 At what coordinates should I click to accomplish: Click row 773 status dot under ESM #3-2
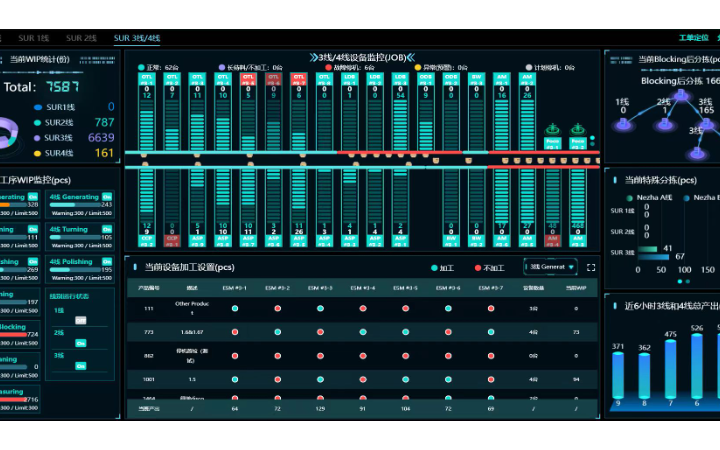click(277, 332)
